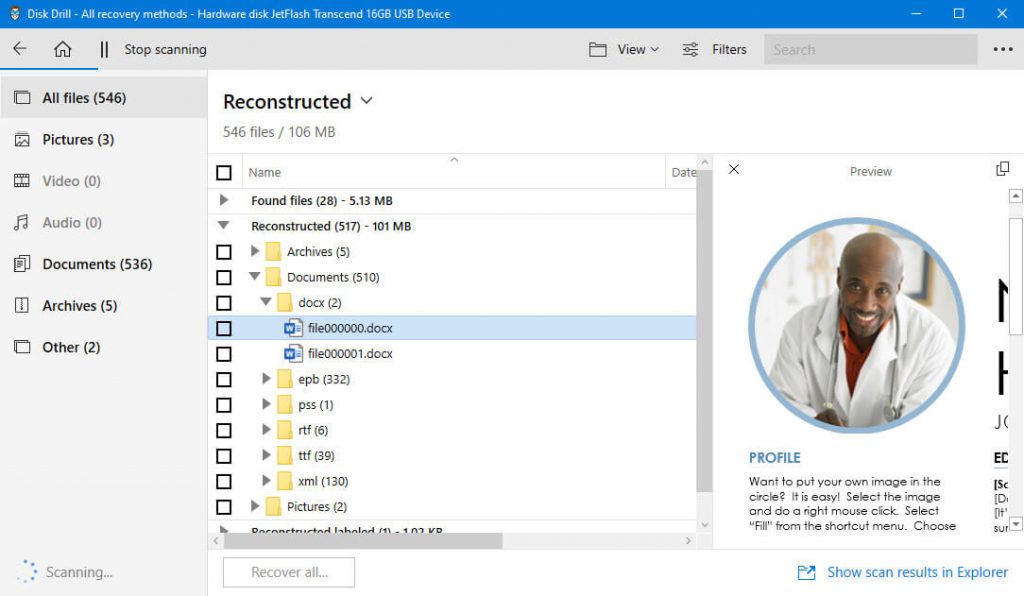Check the Archives (5) folder checkbox
The image size is (1024, 596).
coord(224,252)
